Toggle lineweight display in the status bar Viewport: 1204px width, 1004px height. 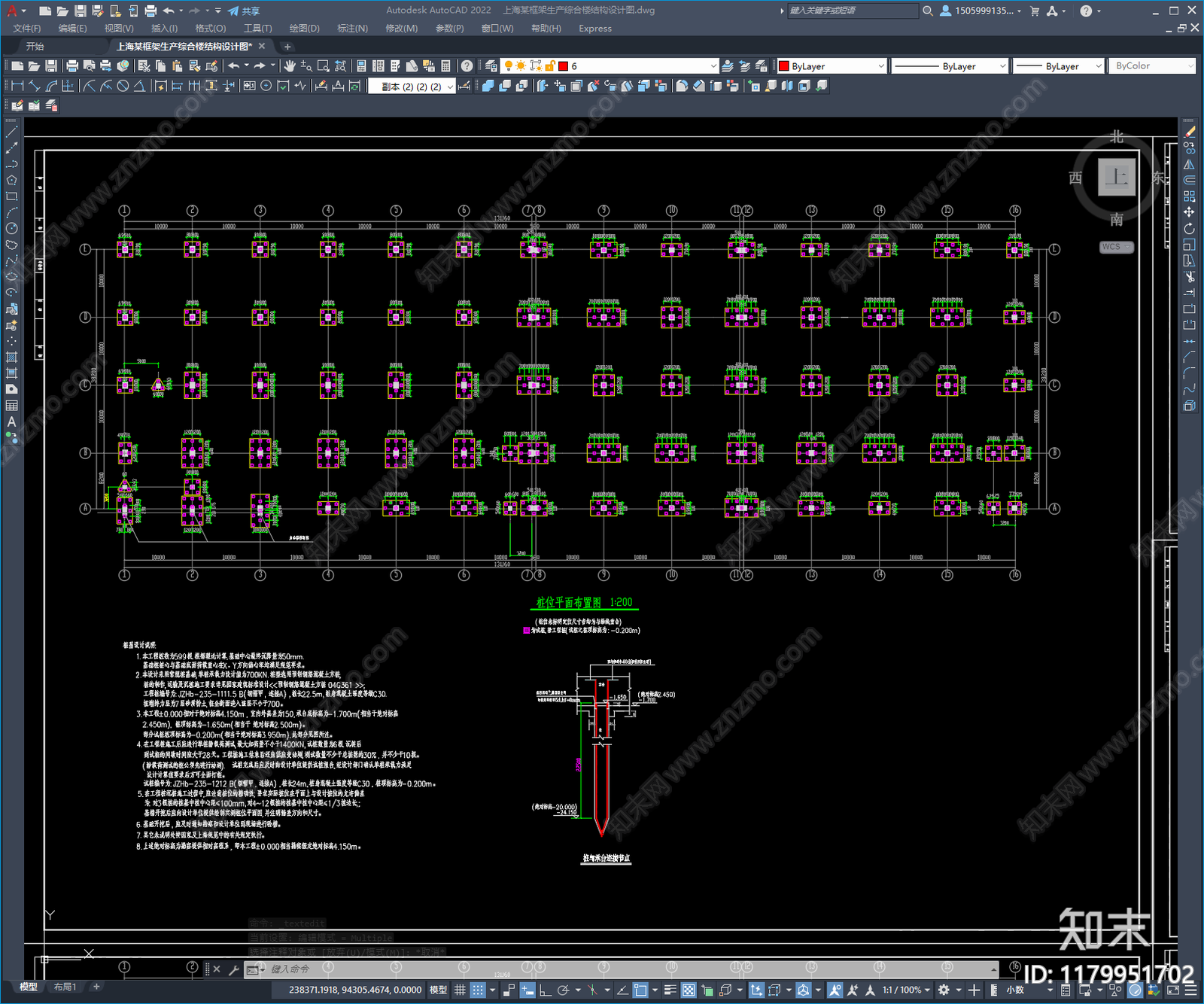point(670,990)
